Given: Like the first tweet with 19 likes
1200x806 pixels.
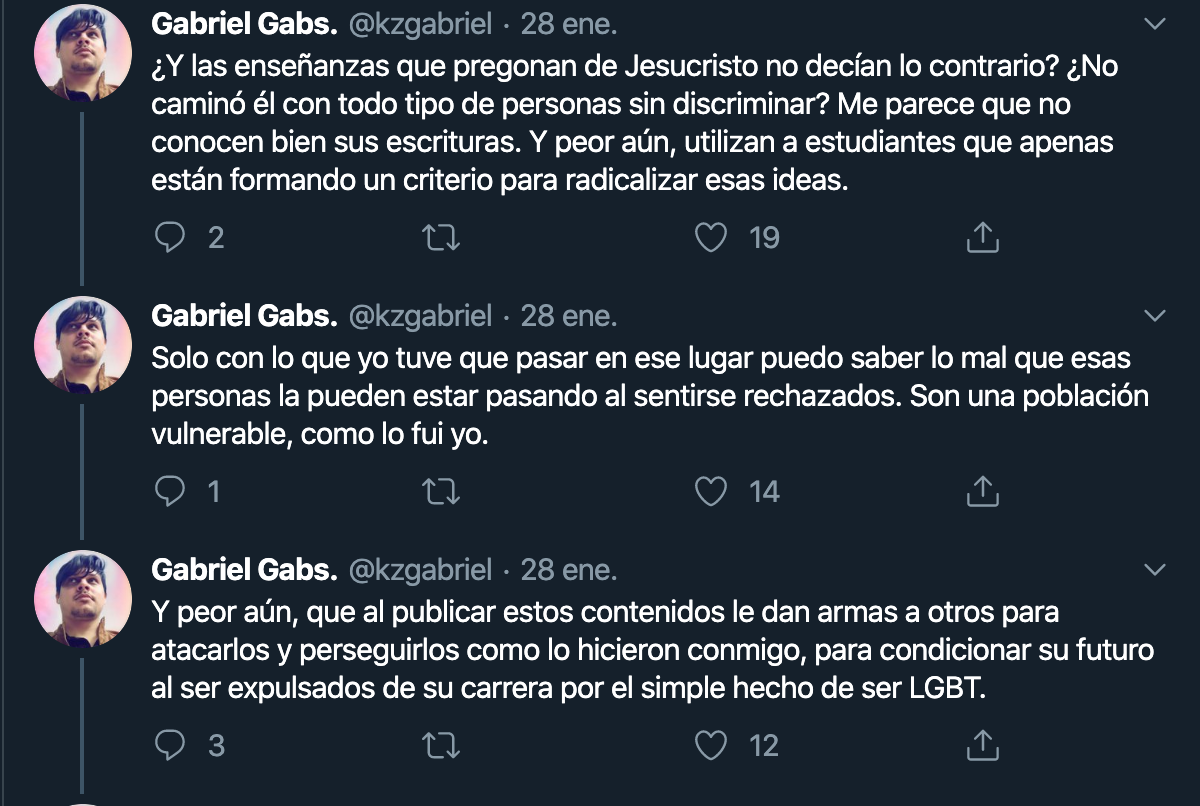Looking at the screenshot, I should [711, 238].
